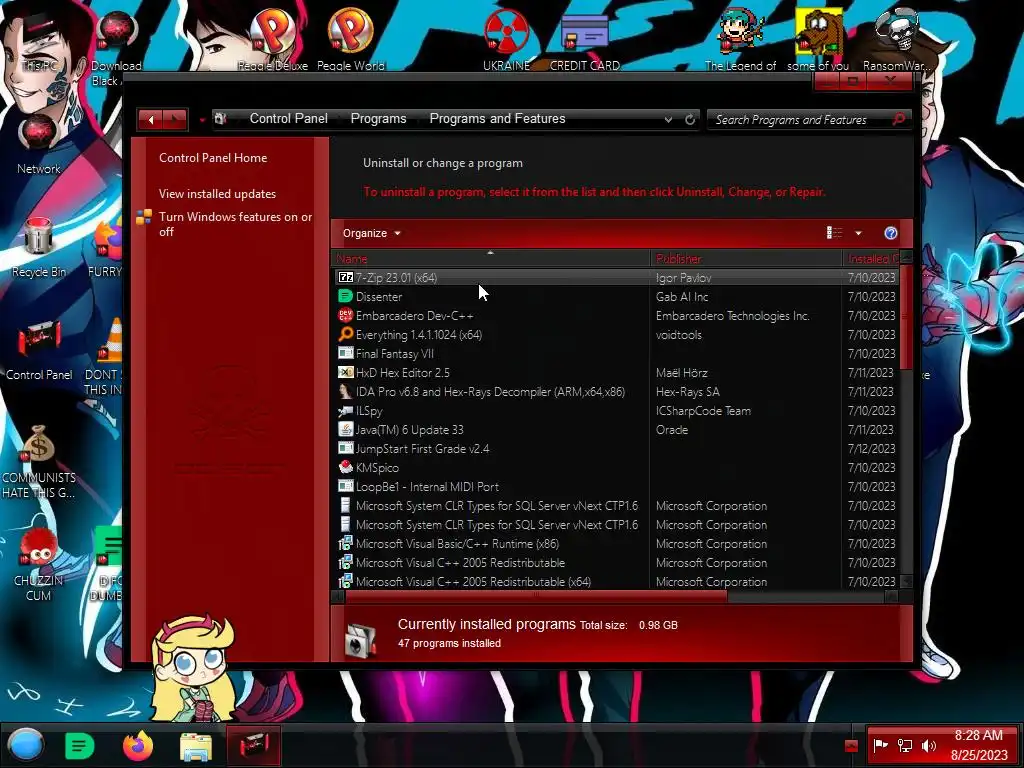Click the Everything 1.4.1.1024 magnifier icon
The image size is (1024, 768).
coord(345,334)
